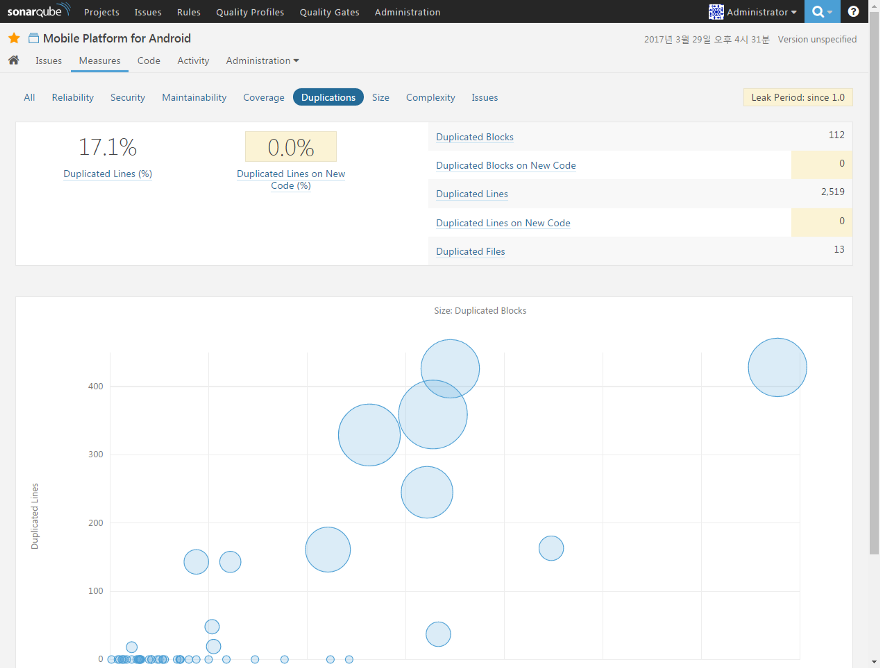Open the help question mark icon
The width and height of the screenshot is (880, 668).
click(x=853, y=11)
